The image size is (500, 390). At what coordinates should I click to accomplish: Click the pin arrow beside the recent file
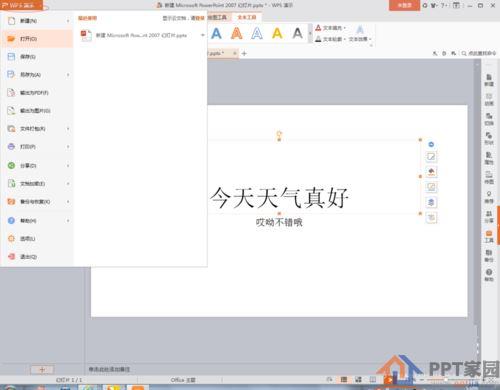point(202,35)
